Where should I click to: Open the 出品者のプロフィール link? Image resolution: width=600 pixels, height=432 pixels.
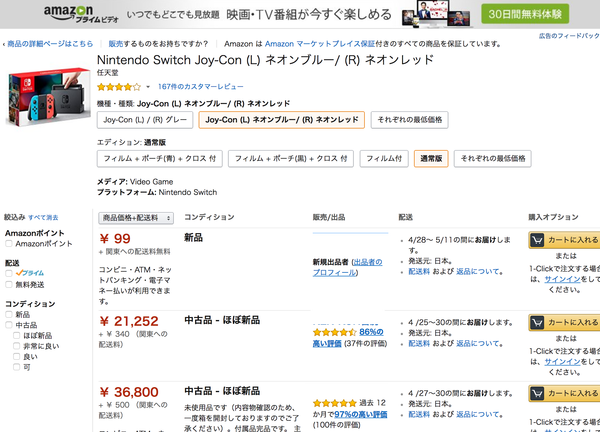[347, 267]
